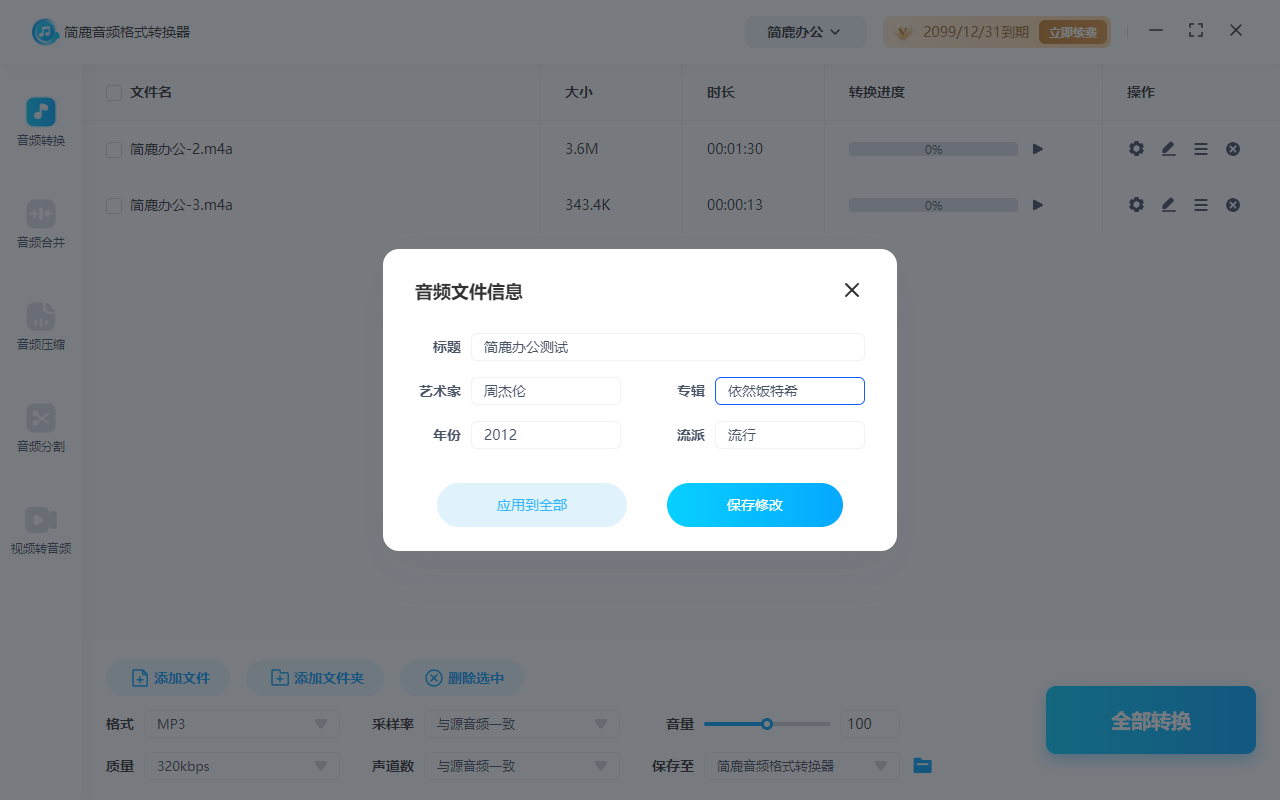
Task: Check the checkbox beside 简鹿办公-3.m4a
Action: point(113,204)
